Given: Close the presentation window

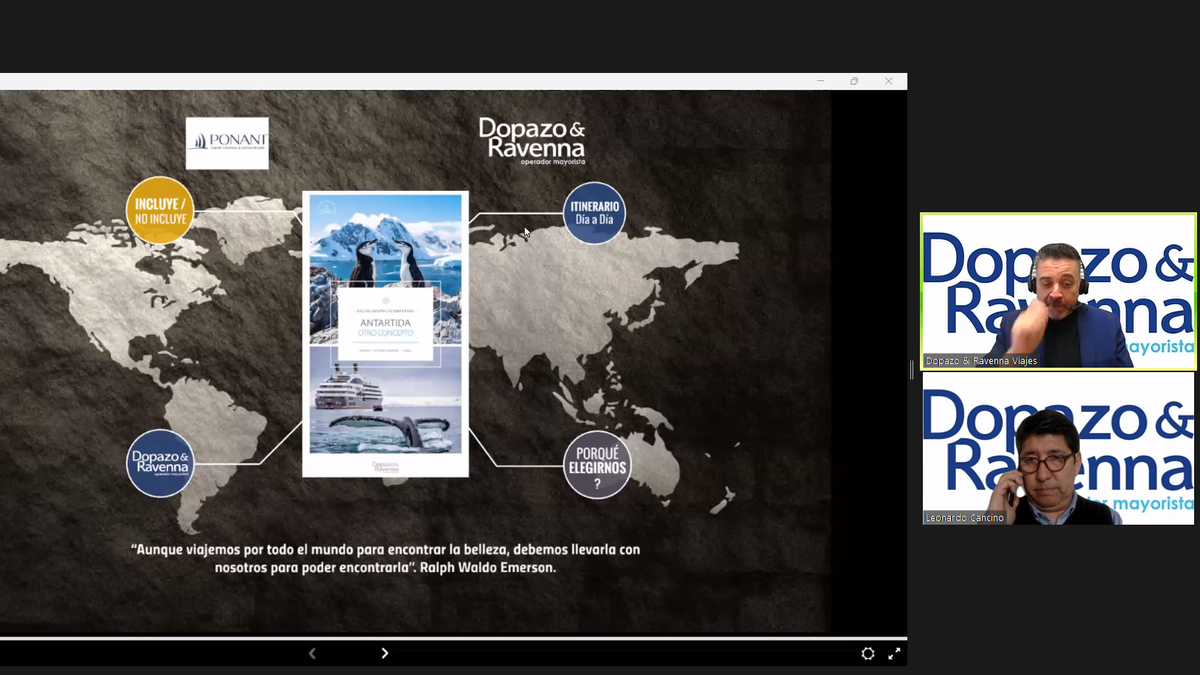Looking at the screenshot, I should tap(888, 81).
